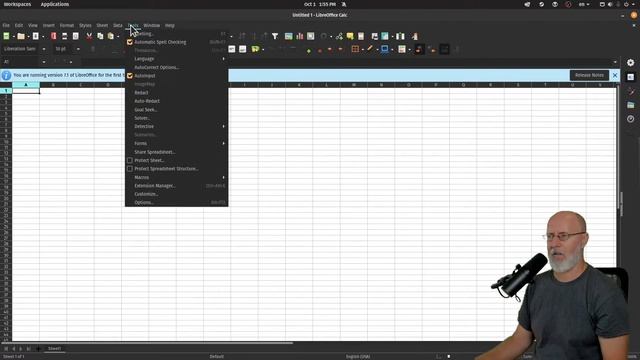640x360 pixels.
Task: Click the Pivot Table toolbar icon
Action: click(311, 36)
